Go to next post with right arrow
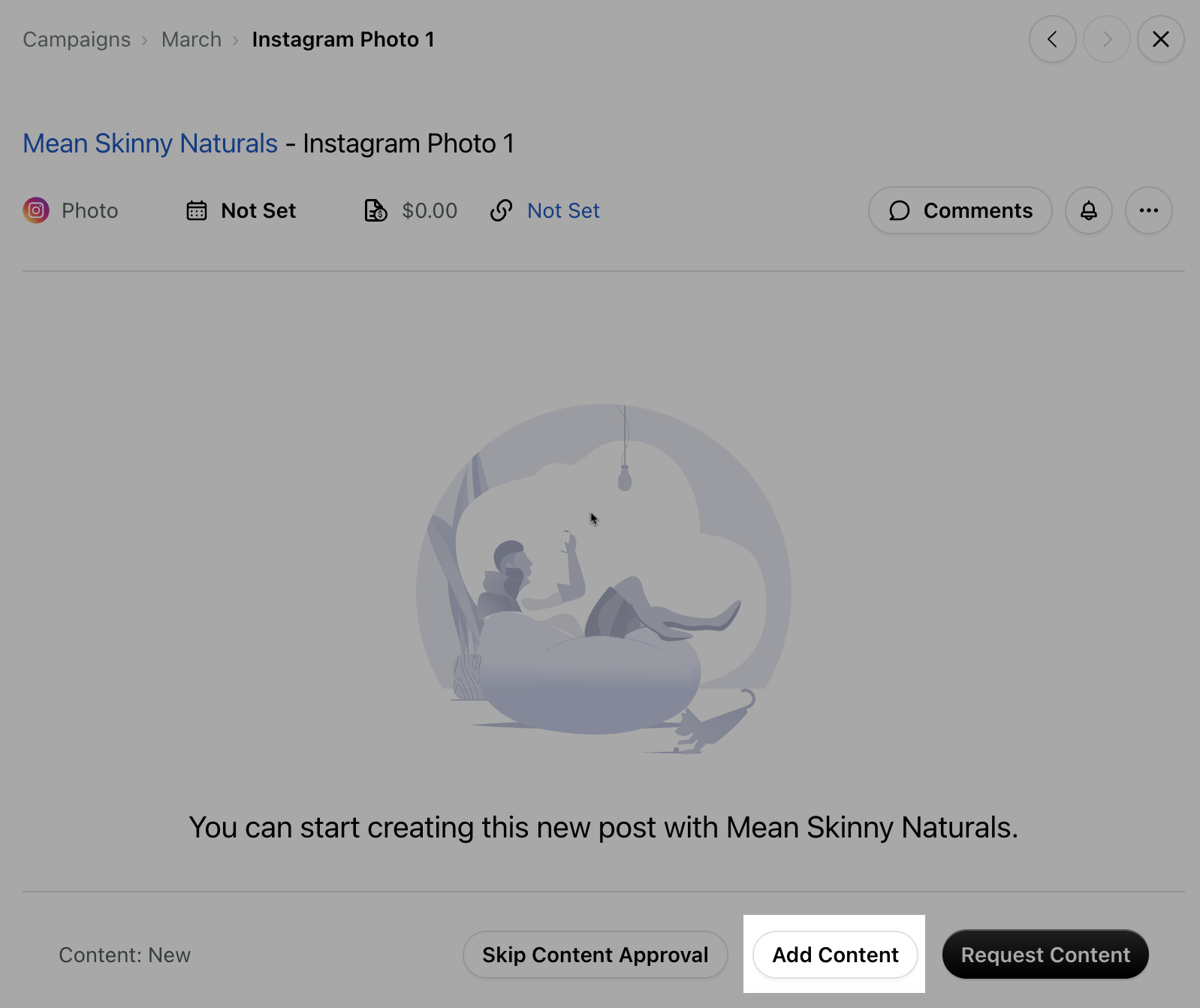This screenshot has height=1008, width=1200. pyautogui.click(x=1106, y=39)
